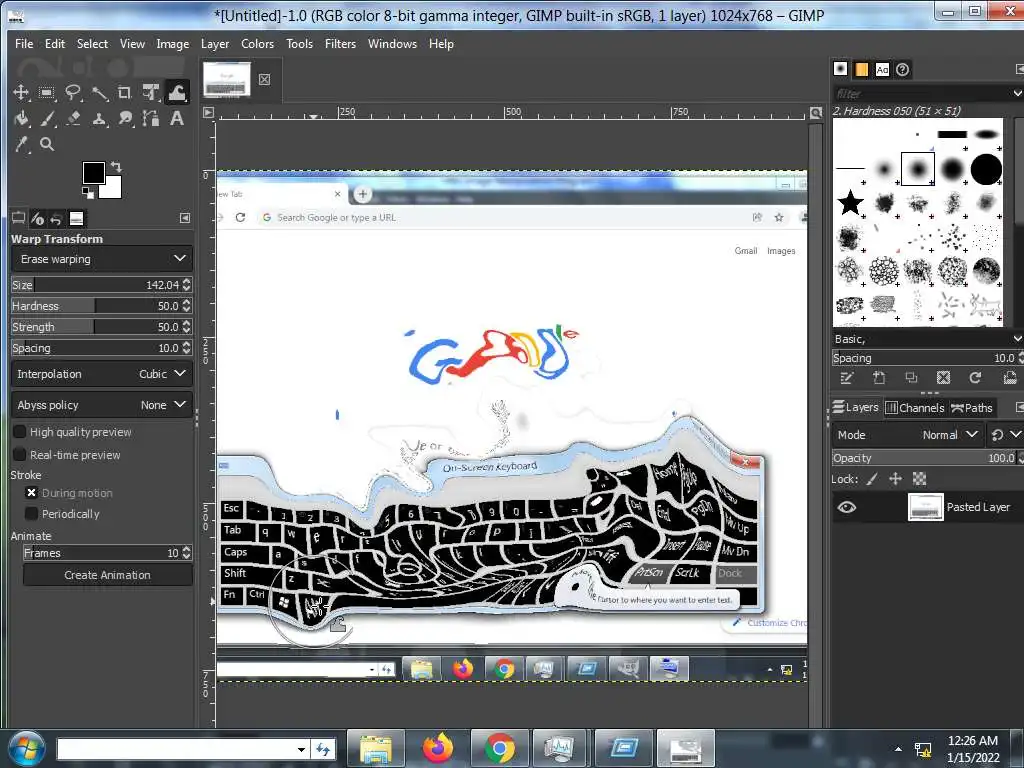Select the Text tool

click(177, 118)
